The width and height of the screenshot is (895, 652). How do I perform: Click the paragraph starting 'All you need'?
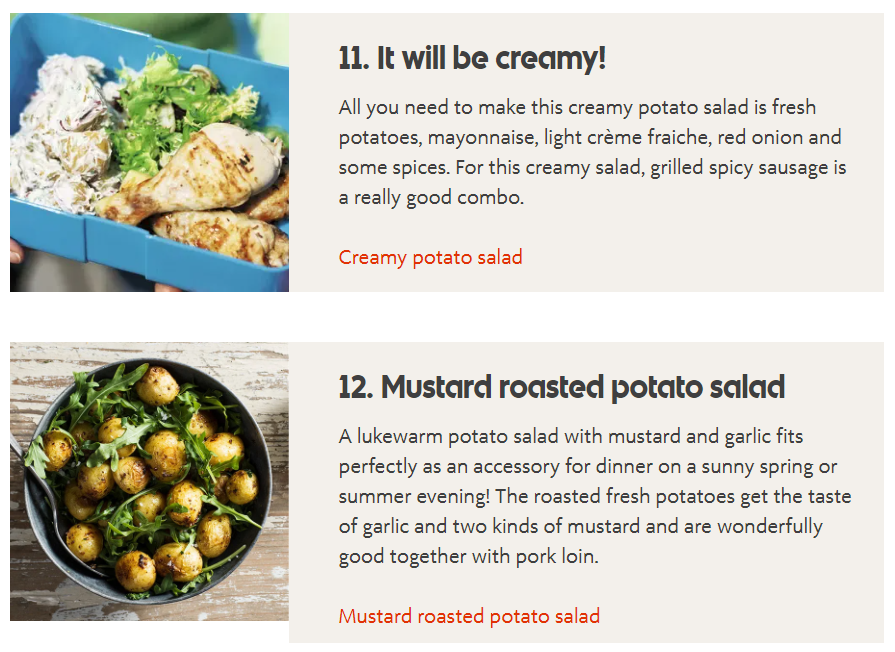tap(592, 152)
